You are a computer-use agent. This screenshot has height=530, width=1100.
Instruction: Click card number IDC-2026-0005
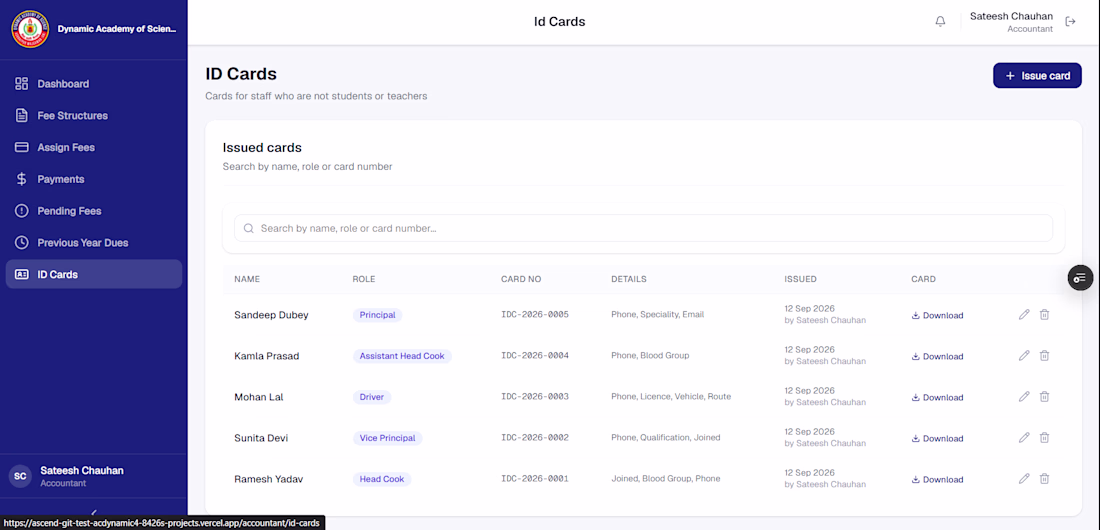pos(535,314)
